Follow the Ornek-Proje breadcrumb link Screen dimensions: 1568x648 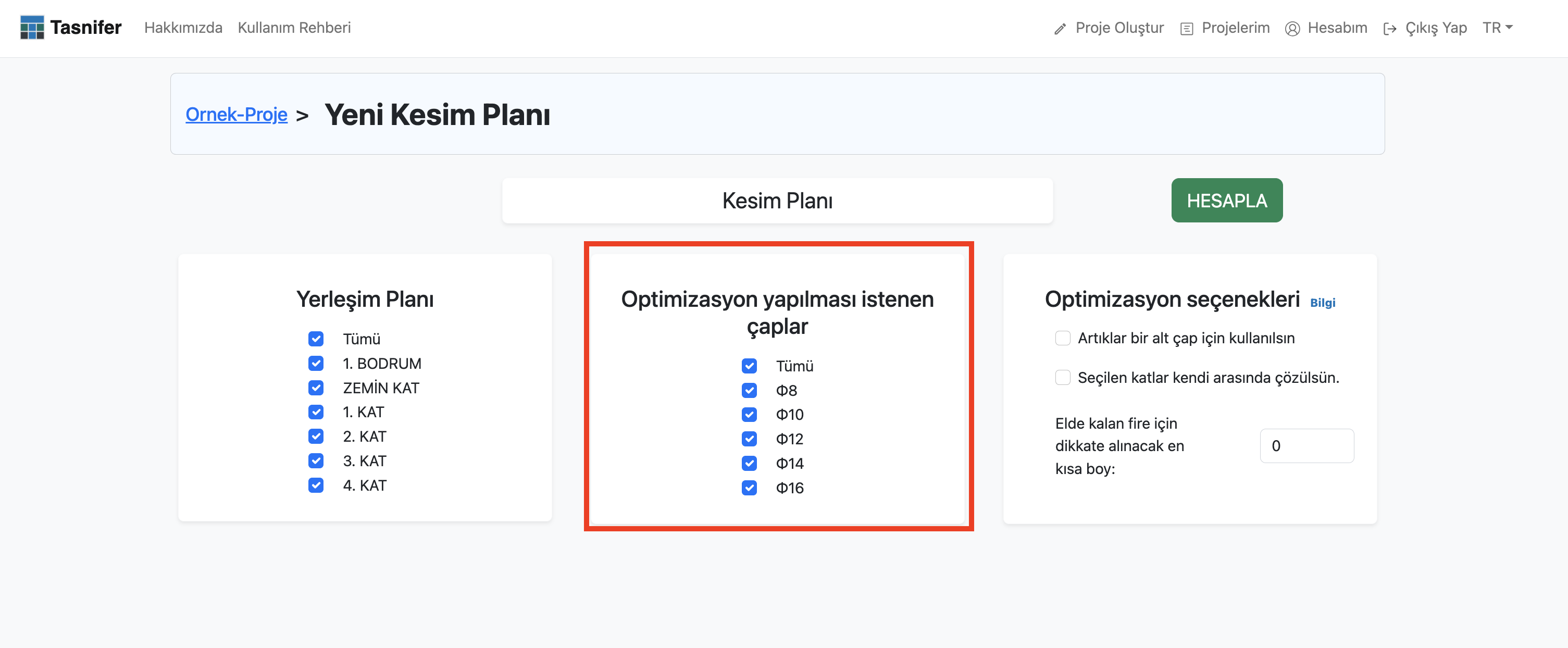click(236, 115)
